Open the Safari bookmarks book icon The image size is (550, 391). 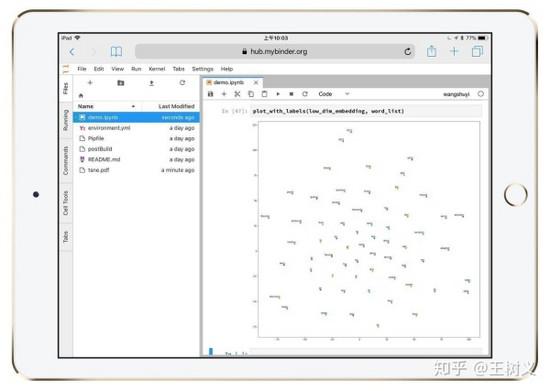(x=116, y=52)
